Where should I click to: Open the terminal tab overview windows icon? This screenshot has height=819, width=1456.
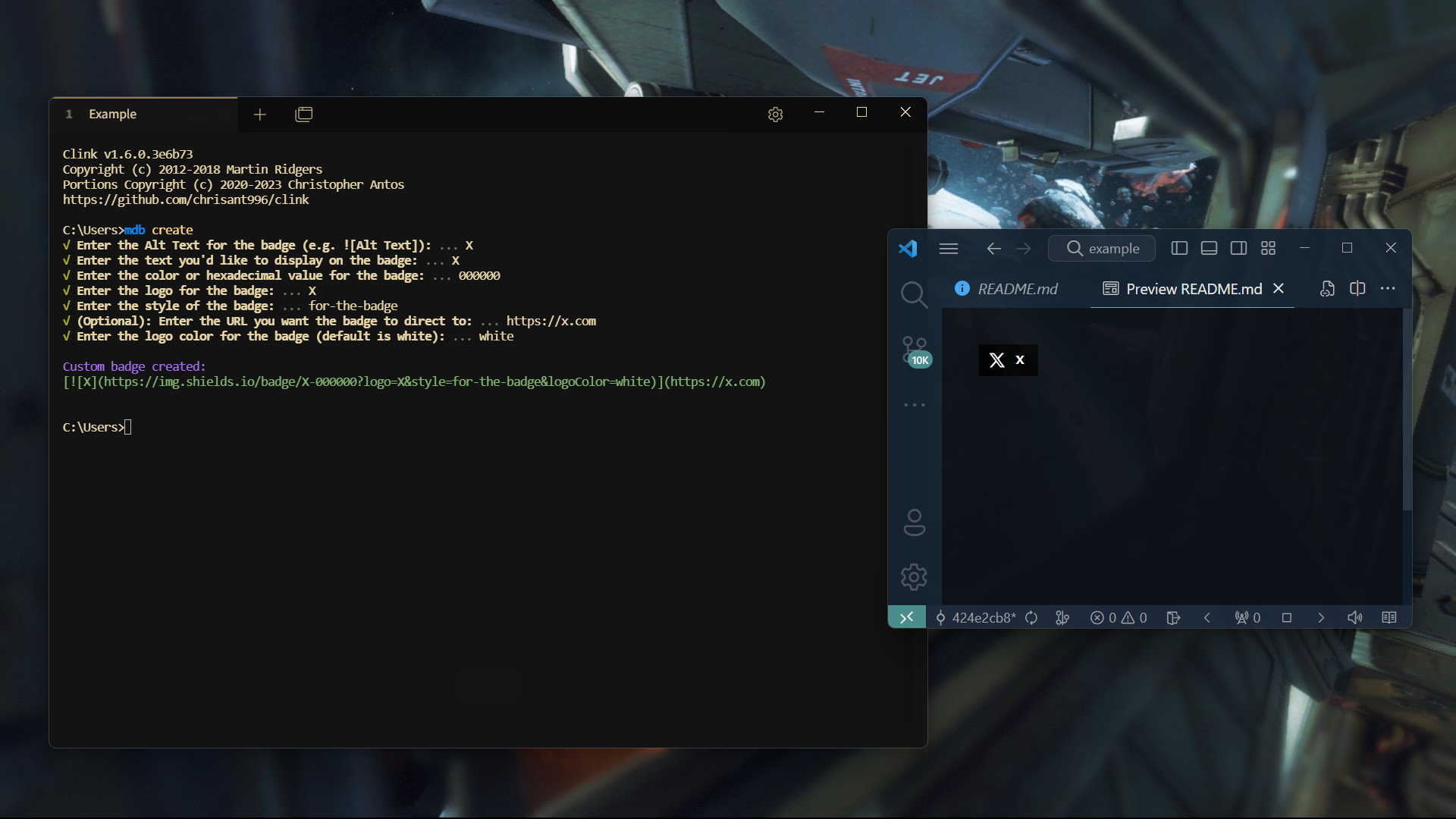click(x=304, y=115)
